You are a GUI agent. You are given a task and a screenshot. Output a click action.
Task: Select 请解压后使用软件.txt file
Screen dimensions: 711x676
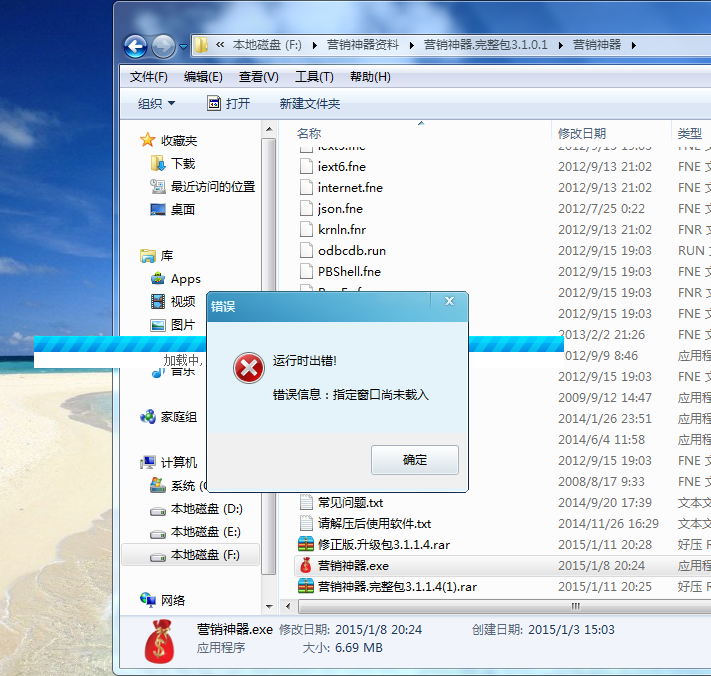click(x=374, y=524)
